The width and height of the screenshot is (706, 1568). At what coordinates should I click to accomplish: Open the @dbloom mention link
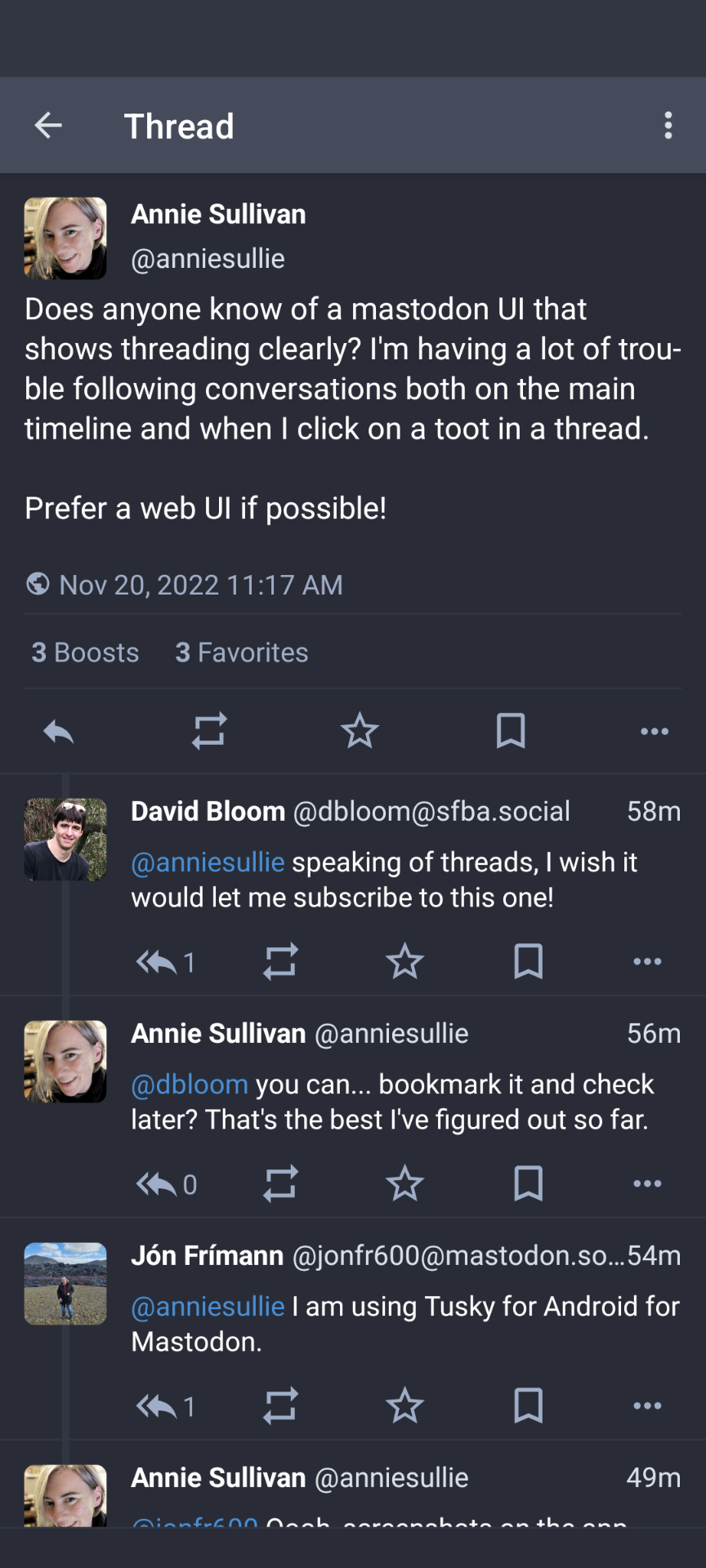190,1085
